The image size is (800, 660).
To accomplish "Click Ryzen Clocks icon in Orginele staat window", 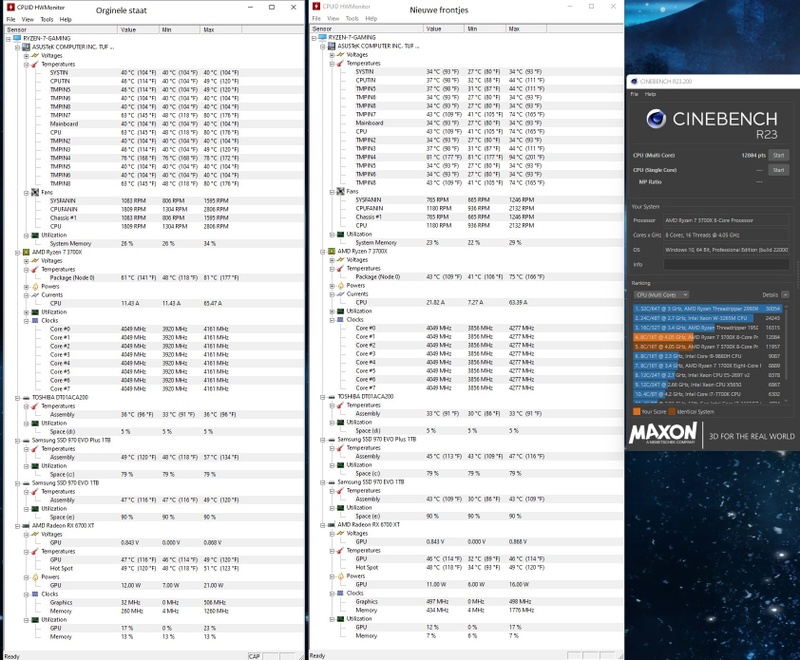I will (x=35, y=320).
